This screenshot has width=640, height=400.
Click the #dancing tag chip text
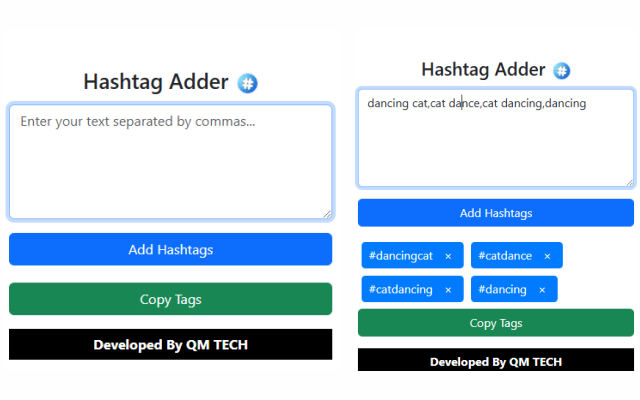502,290
